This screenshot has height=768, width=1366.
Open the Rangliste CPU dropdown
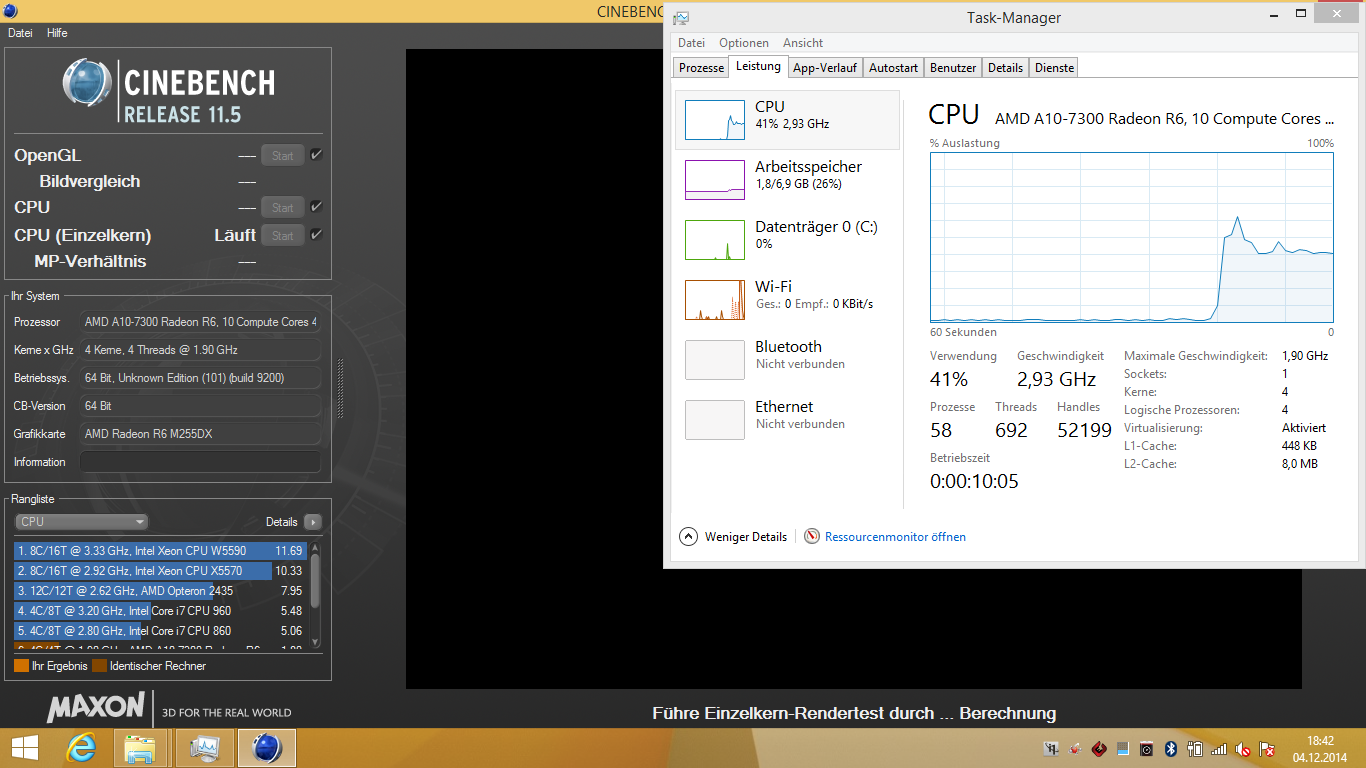pyautogui.click(x=81, y=522)
